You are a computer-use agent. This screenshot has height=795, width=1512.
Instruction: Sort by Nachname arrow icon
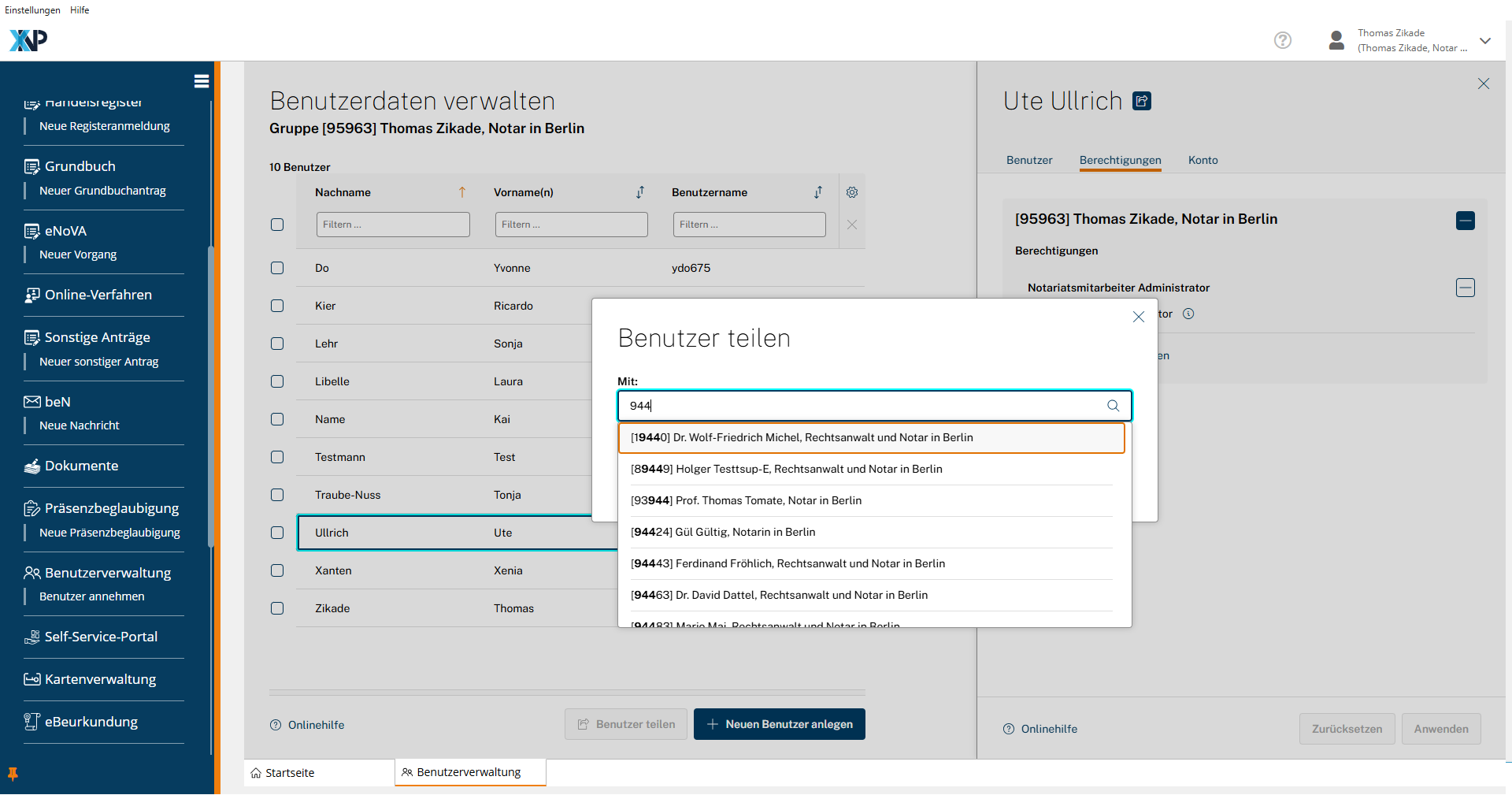462,192
